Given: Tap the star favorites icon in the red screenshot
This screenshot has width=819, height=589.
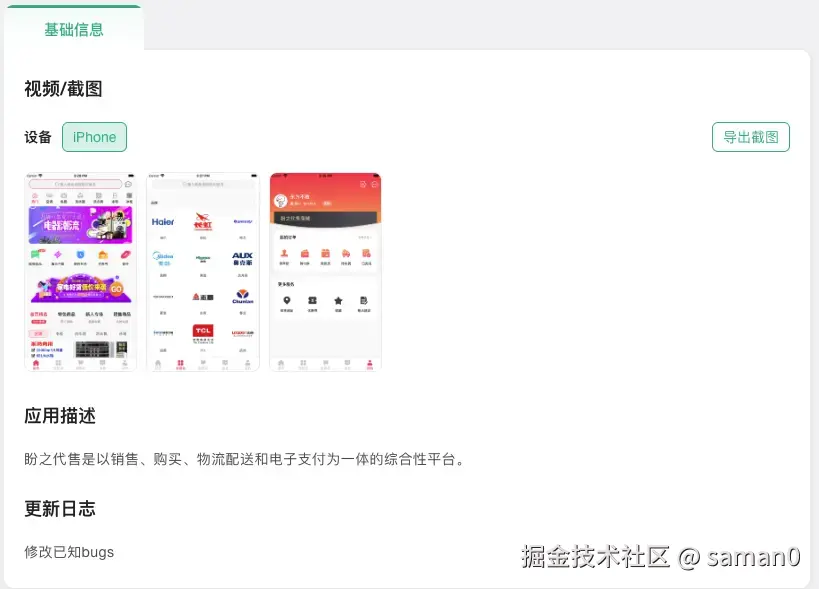Looking at the screenshot, I should 337,300.
